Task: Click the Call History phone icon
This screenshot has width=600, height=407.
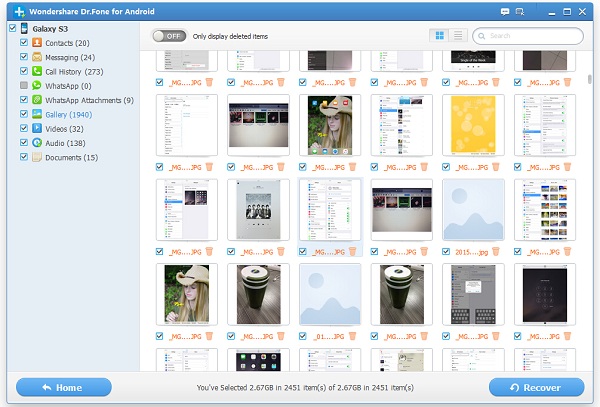Action: [x=37, y=71]
